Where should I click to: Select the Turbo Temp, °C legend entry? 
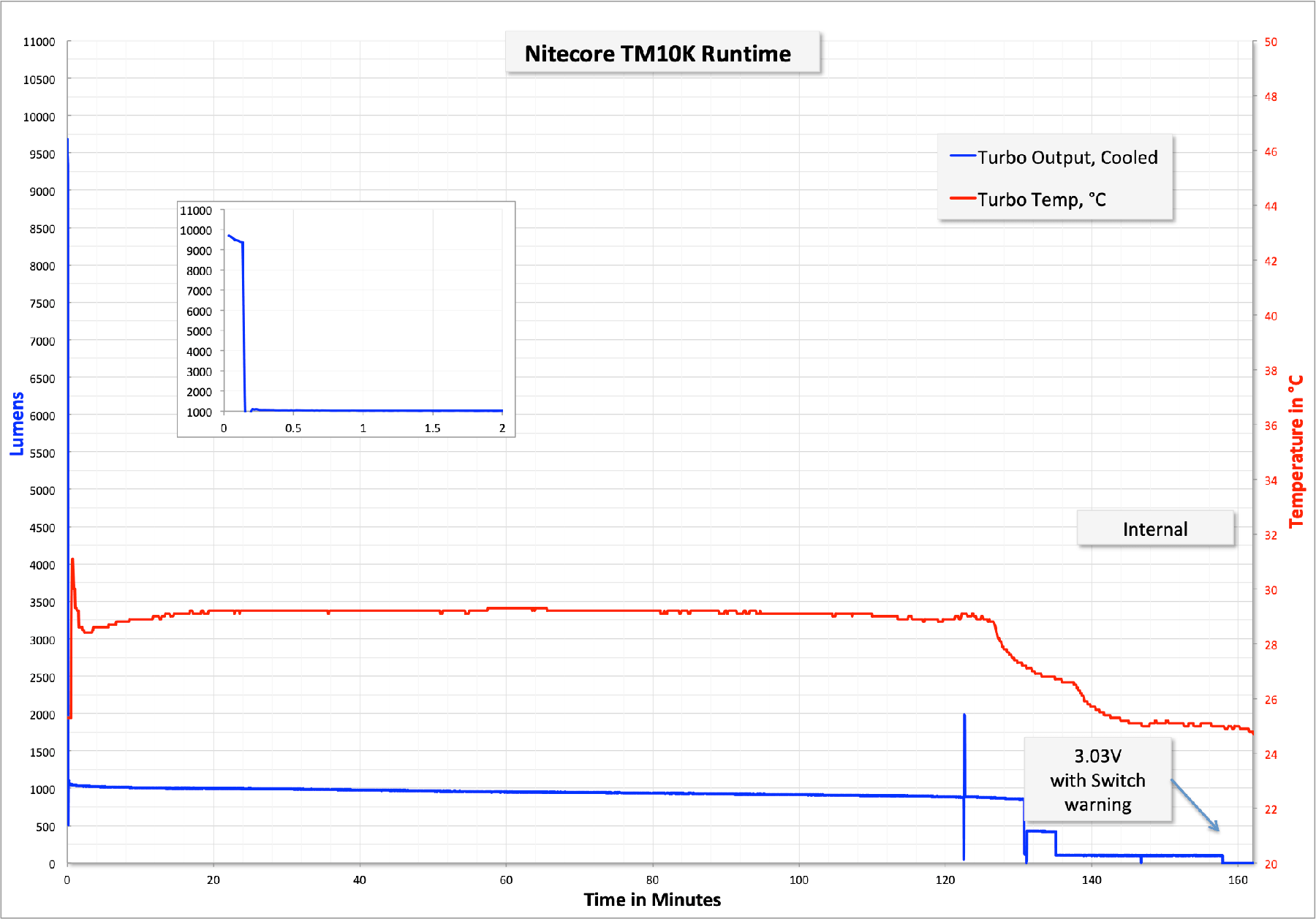[1041, 200]
